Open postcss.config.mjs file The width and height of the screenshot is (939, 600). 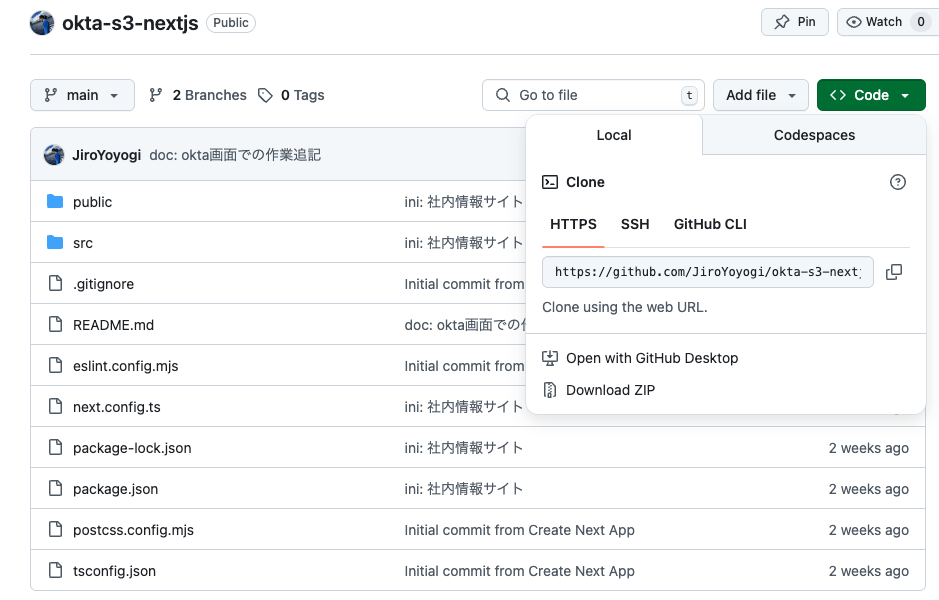[x=134, y=530]
